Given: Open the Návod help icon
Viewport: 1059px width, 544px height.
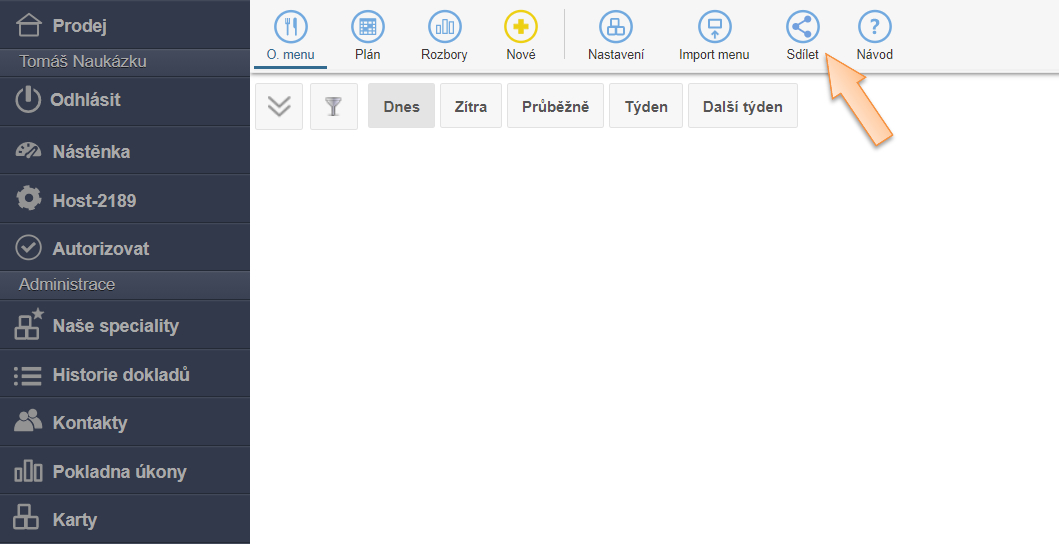Looking at the screenshot, I should 874,27.
